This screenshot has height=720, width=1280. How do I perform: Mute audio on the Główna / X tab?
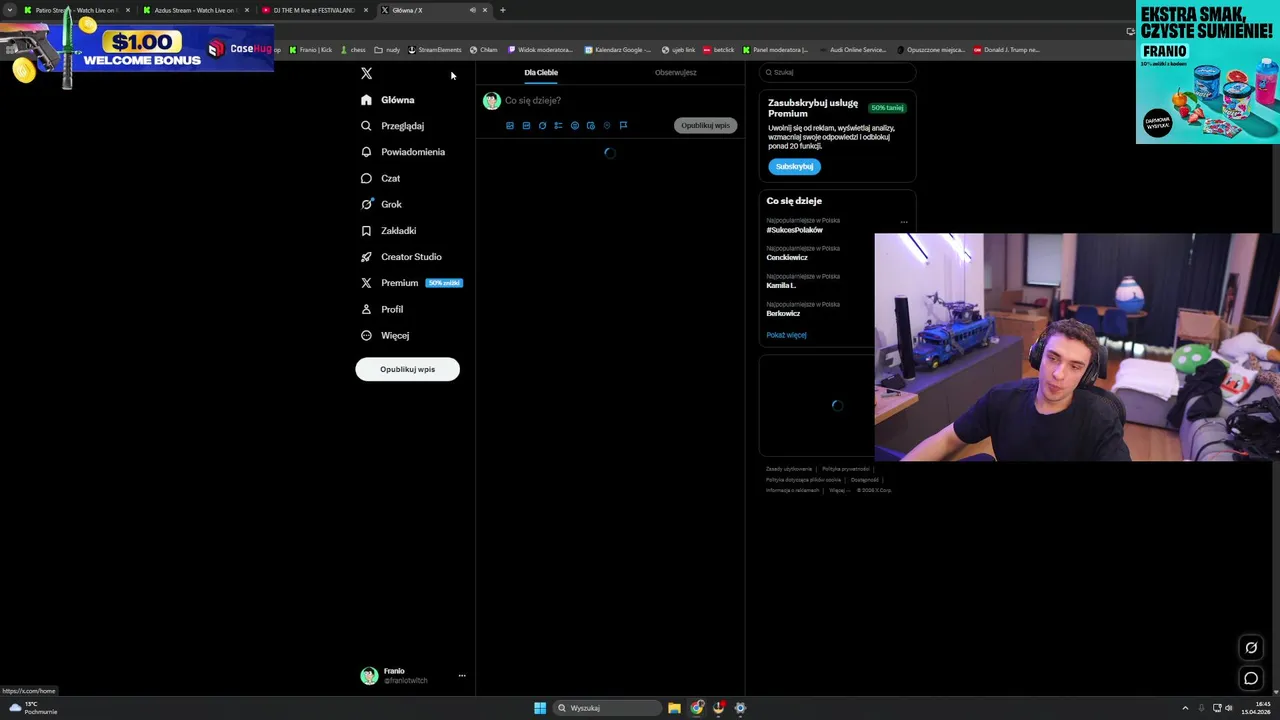(472, 10)
